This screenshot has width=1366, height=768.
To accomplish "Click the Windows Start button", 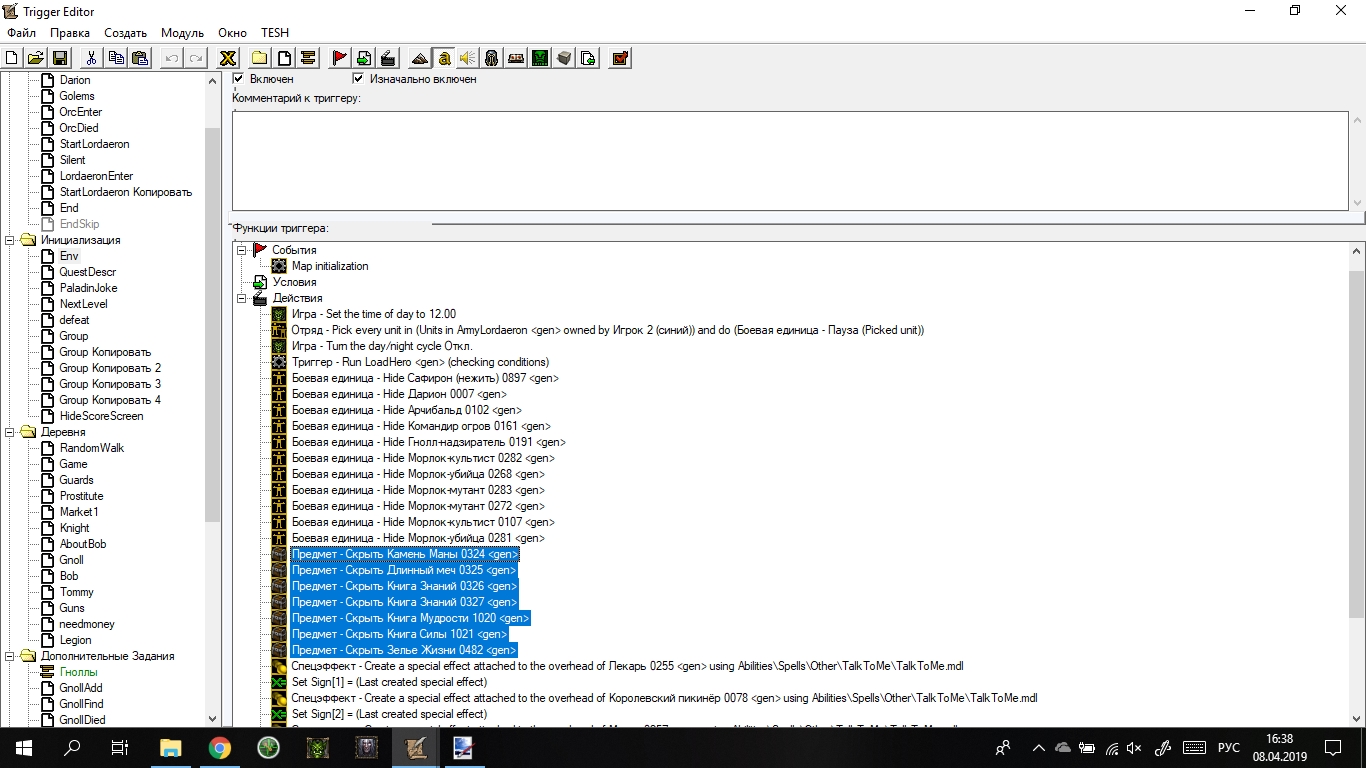I will pos(24,747).
